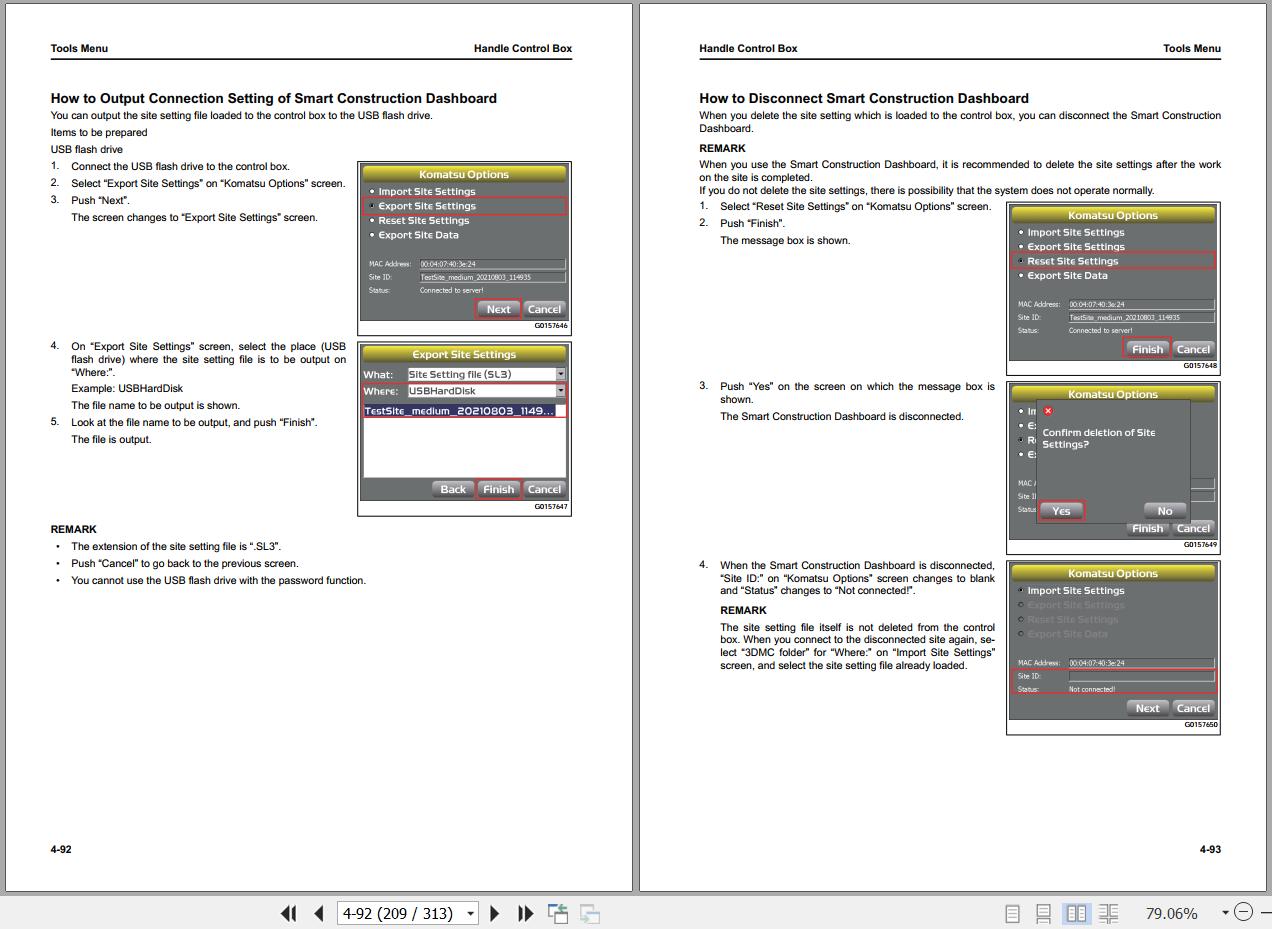
Task: Click the previous view icon
Action: 558,913
